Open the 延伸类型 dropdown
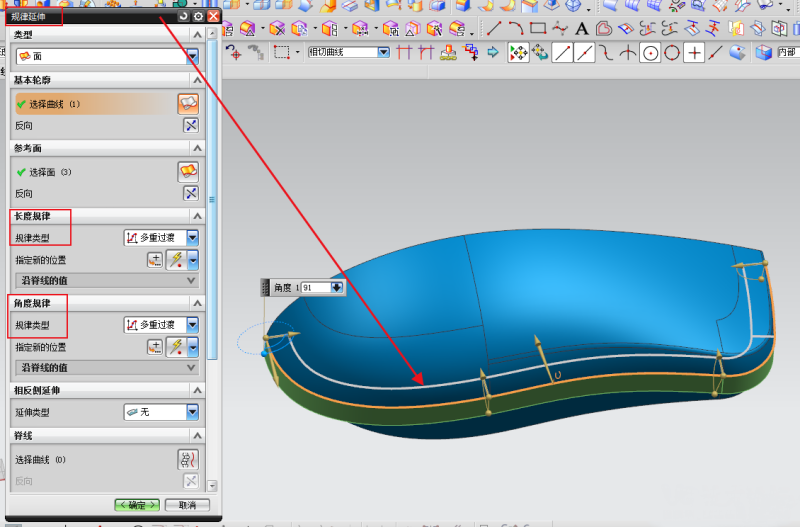 tap(192, 411)
